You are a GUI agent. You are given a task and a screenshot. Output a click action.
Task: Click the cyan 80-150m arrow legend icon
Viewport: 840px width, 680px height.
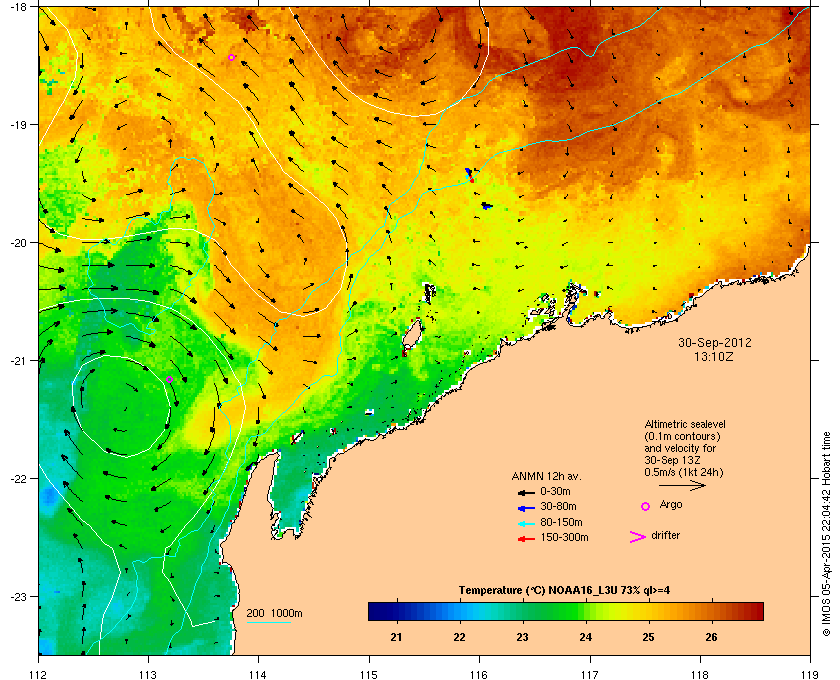click(x=526, y=523)
